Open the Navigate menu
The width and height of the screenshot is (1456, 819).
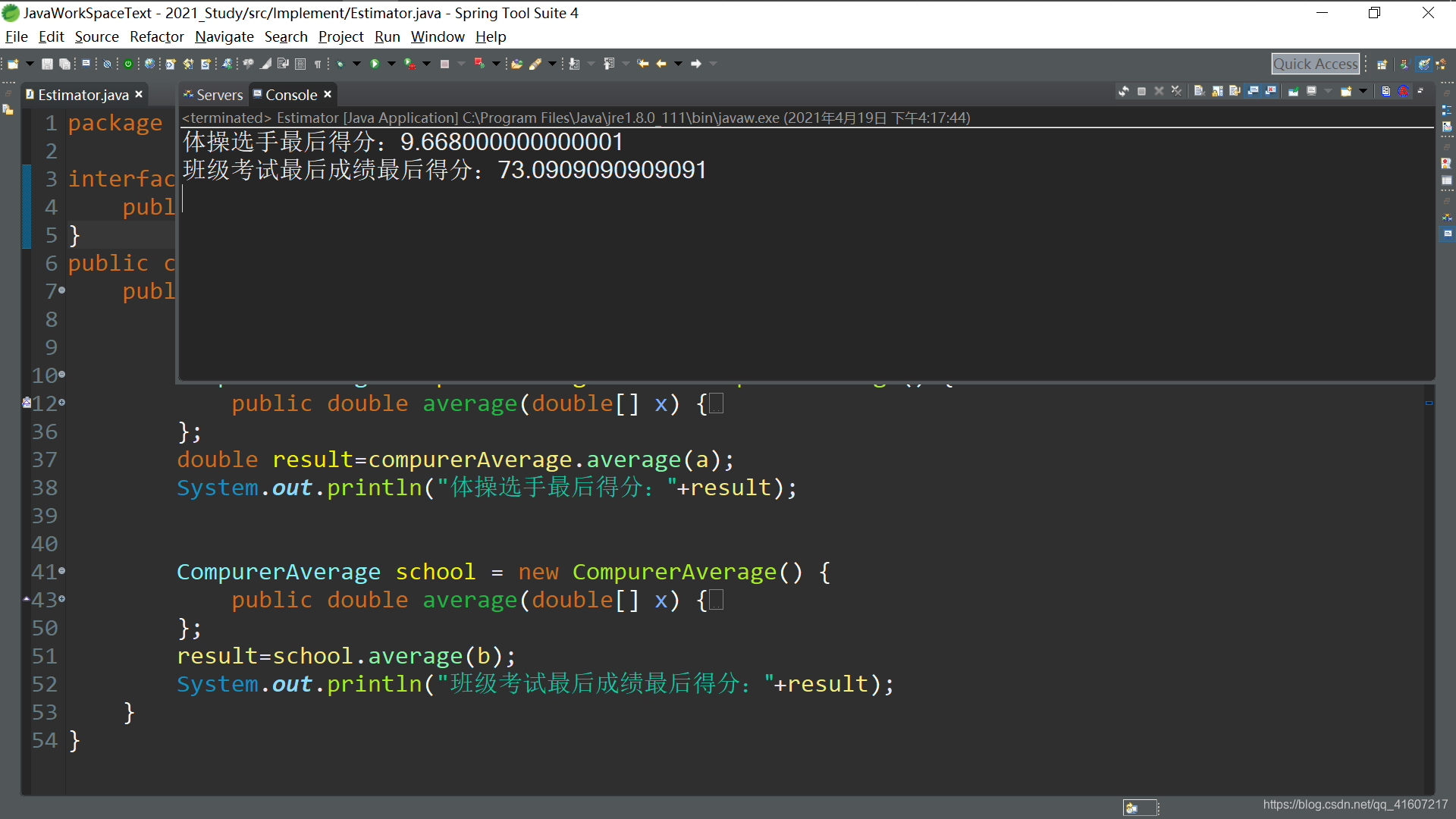coord(224,36)
